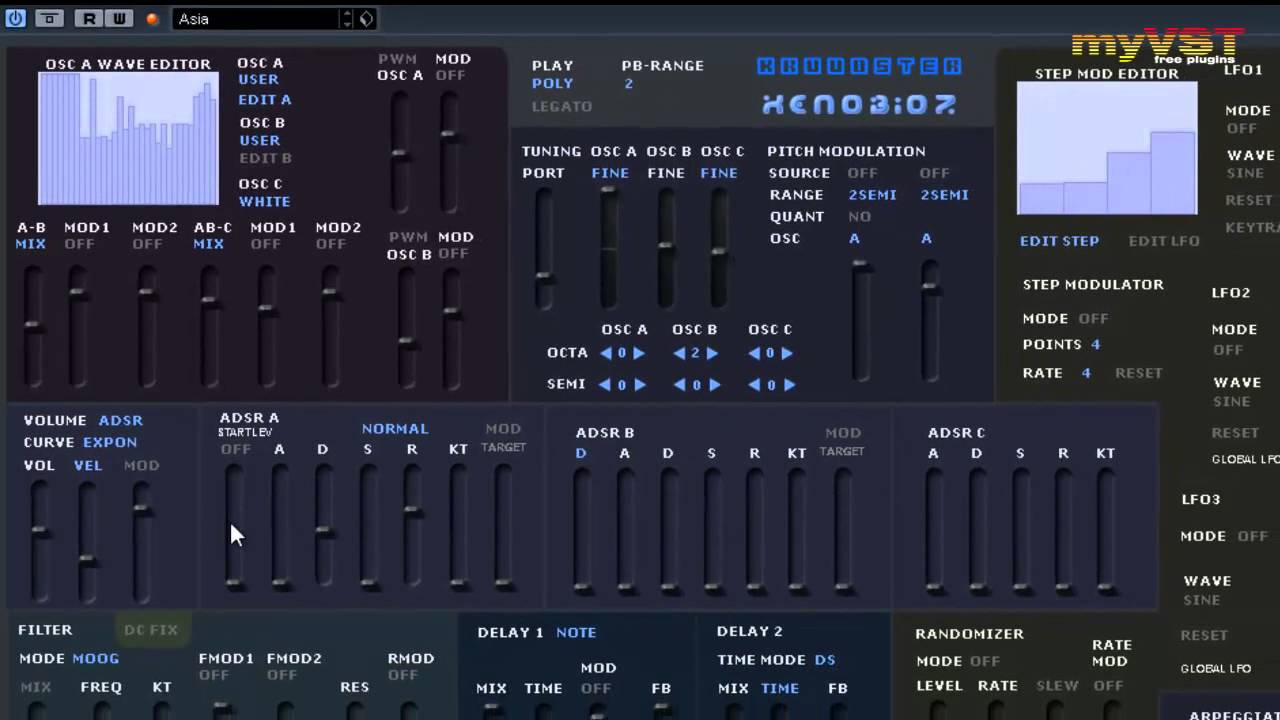Click the PB-RANGE value 2
This screenshot has width=1280, height=720.
[629, 84]
